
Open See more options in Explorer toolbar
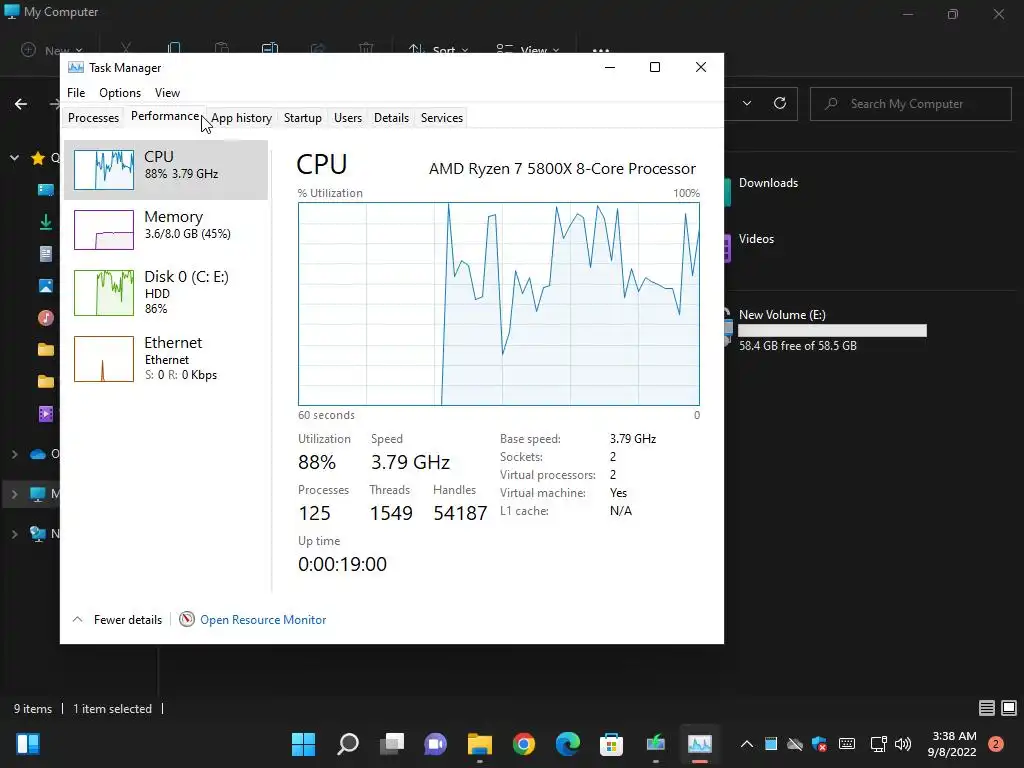(x=601, y=50)
